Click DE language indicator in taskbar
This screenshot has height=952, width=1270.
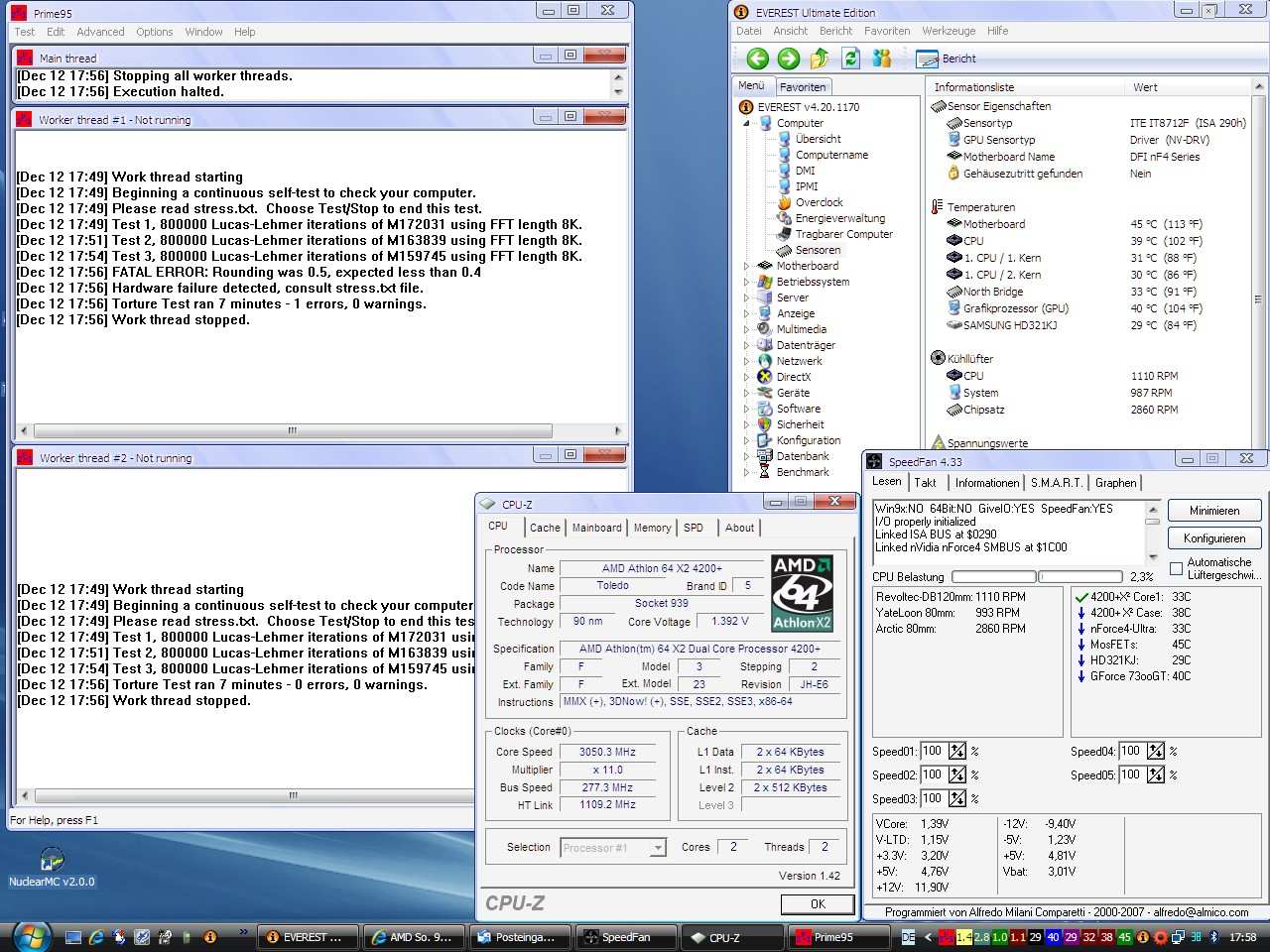[908, 937]
